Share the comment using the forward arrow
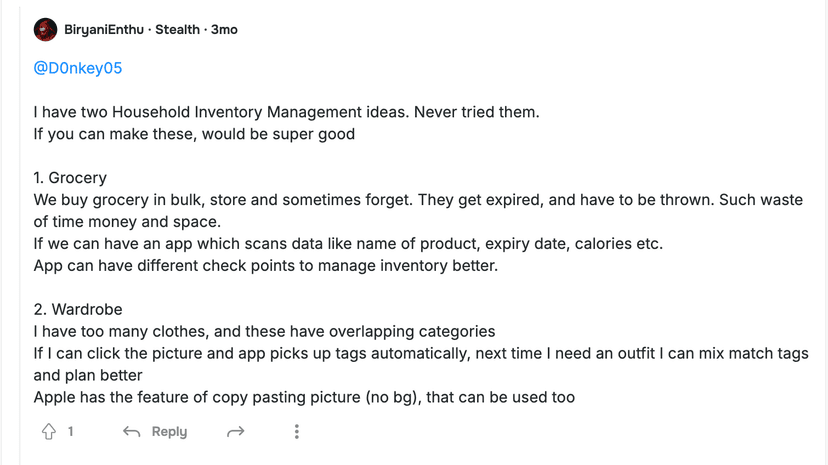The width and height of the screenshot is (828, 465). 236,431
